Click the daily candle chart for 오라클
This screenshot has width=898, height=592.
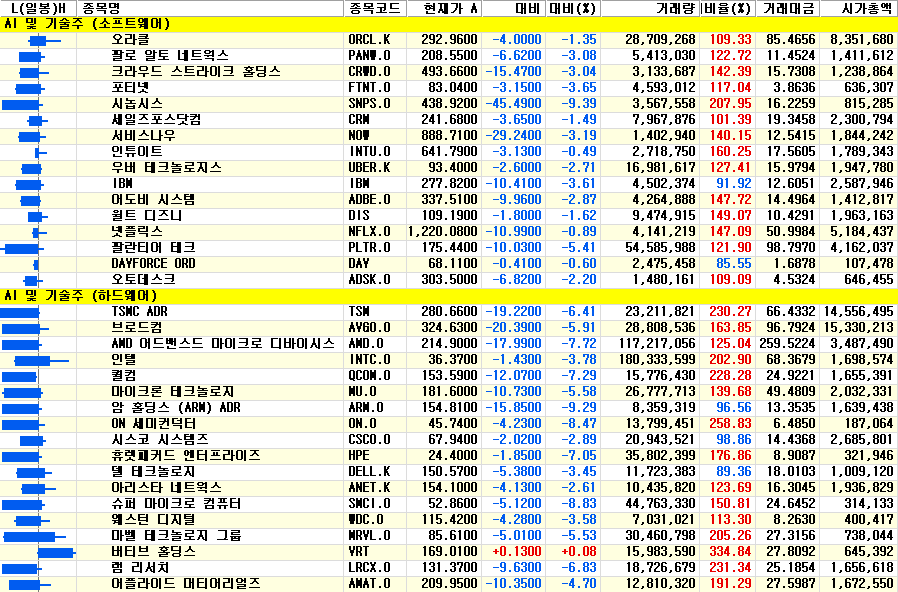point(38,39)
